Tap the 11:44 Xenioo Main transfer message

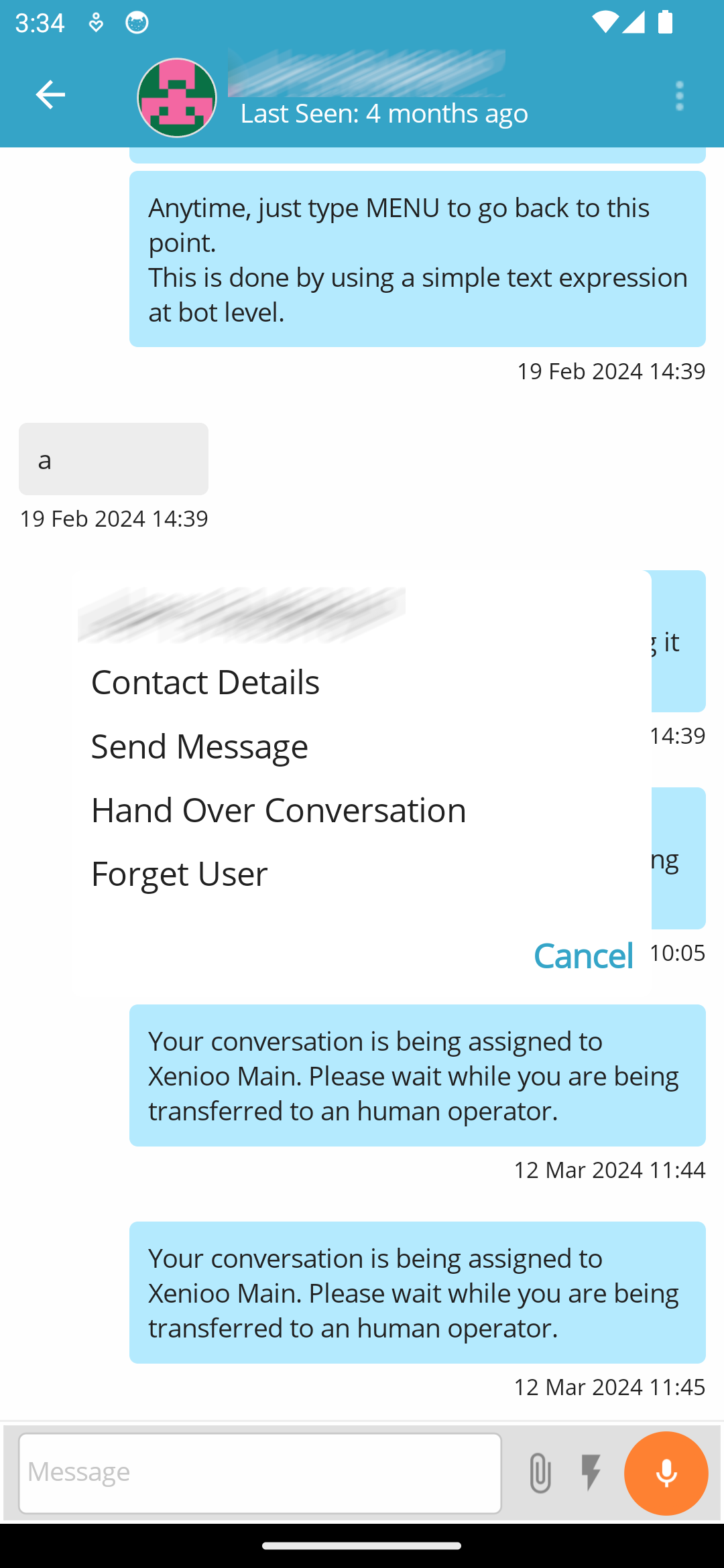click(417, 1075)
